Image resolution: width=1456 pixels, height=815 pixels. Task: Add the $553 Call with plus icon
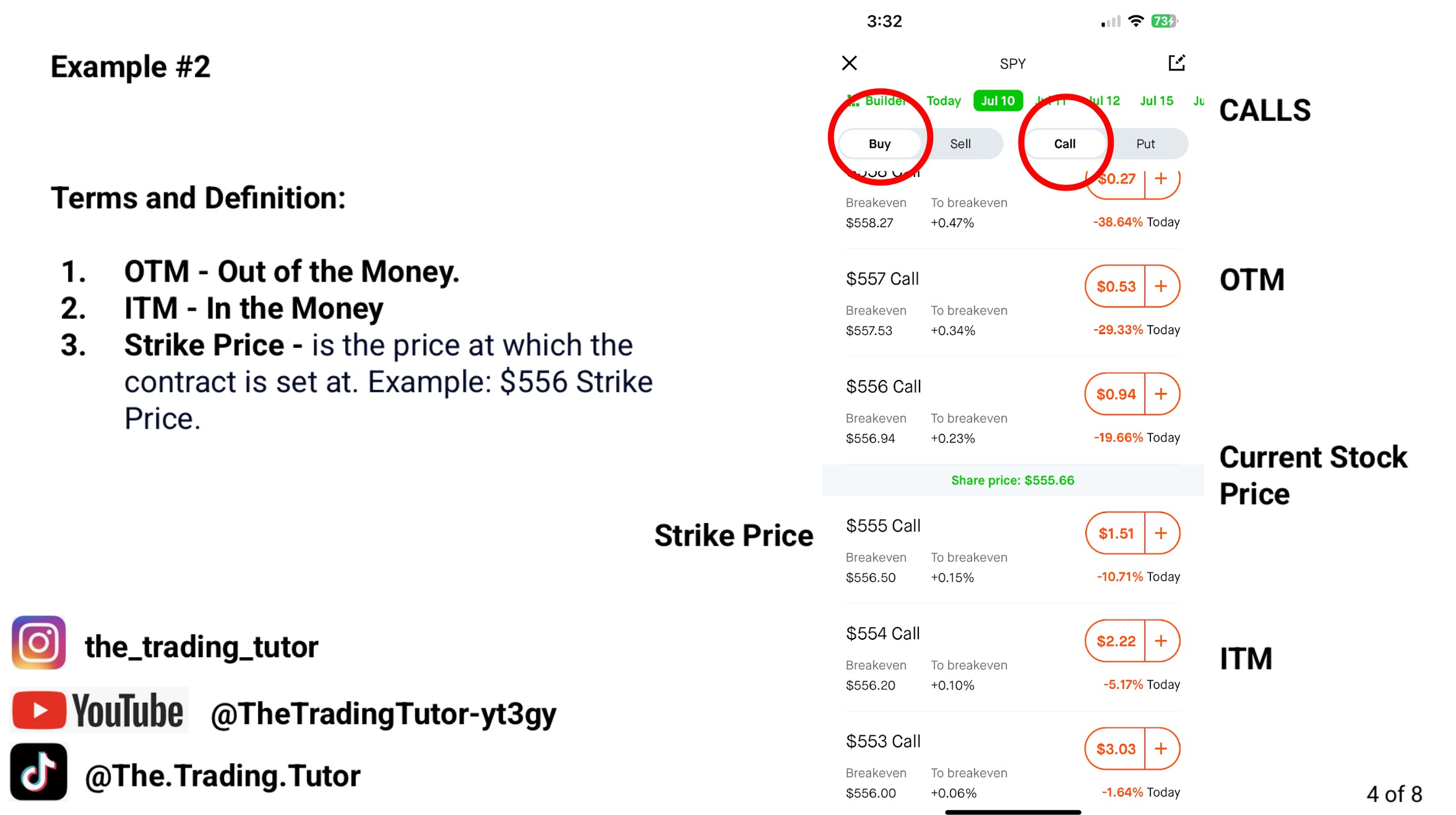[x=1161, y=749]
